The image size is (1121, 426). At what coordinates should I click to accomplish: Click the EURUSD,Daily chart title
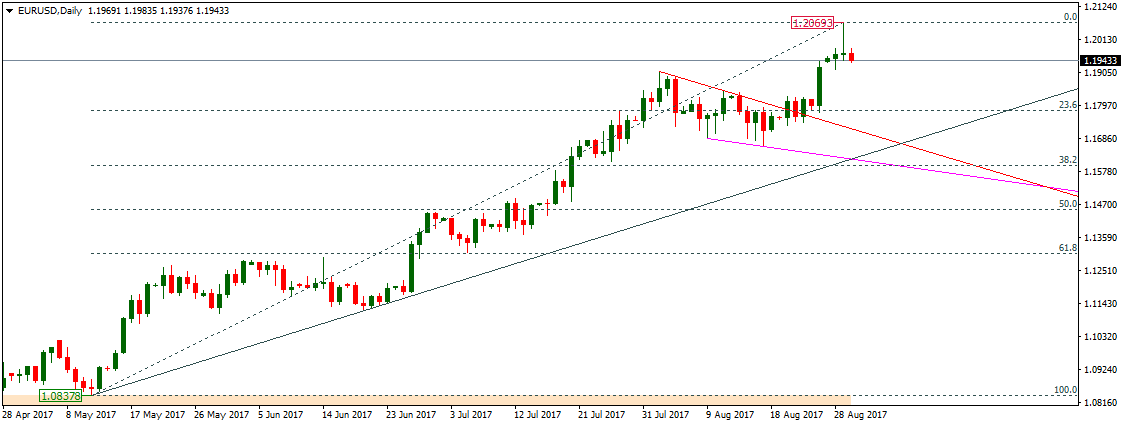click(48, 8)
